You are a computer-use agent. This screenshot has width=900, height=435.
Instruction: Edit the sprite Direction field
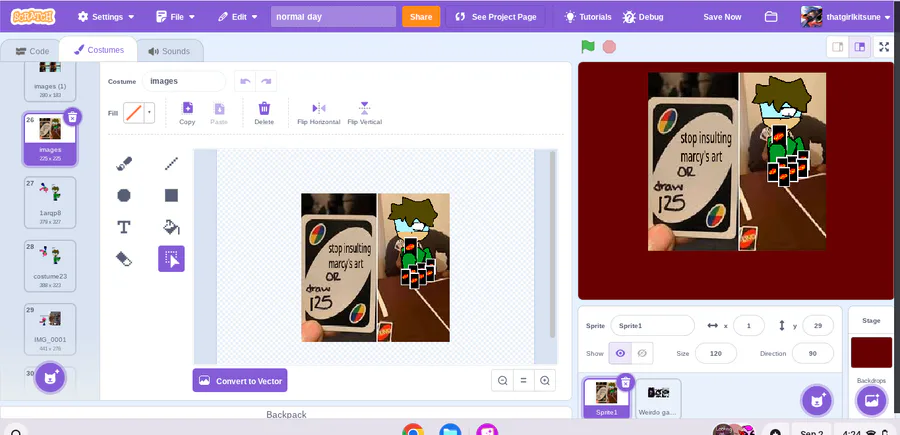pos(813,354)
